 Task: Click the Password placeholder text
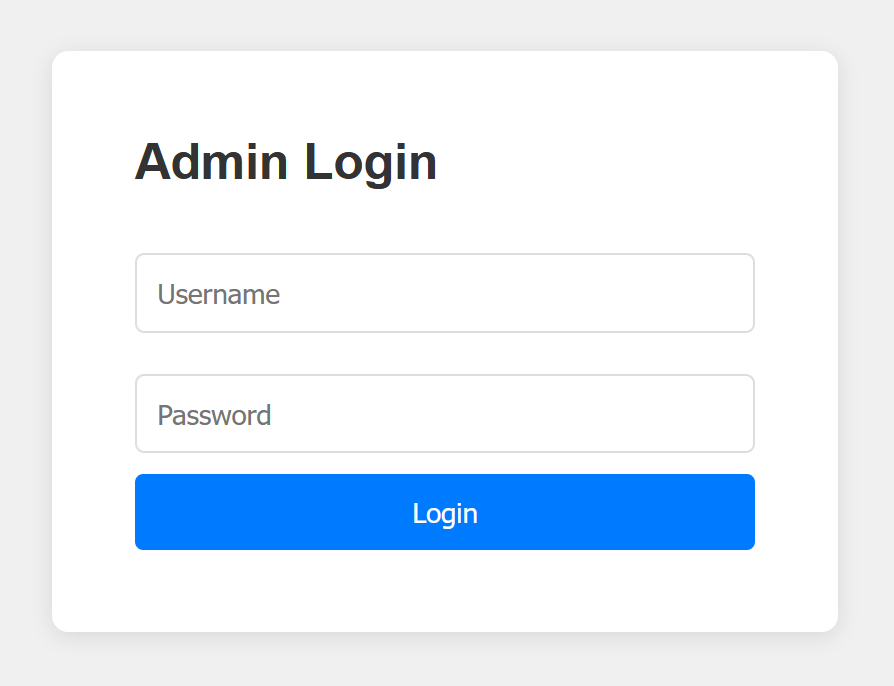point(214,415)
